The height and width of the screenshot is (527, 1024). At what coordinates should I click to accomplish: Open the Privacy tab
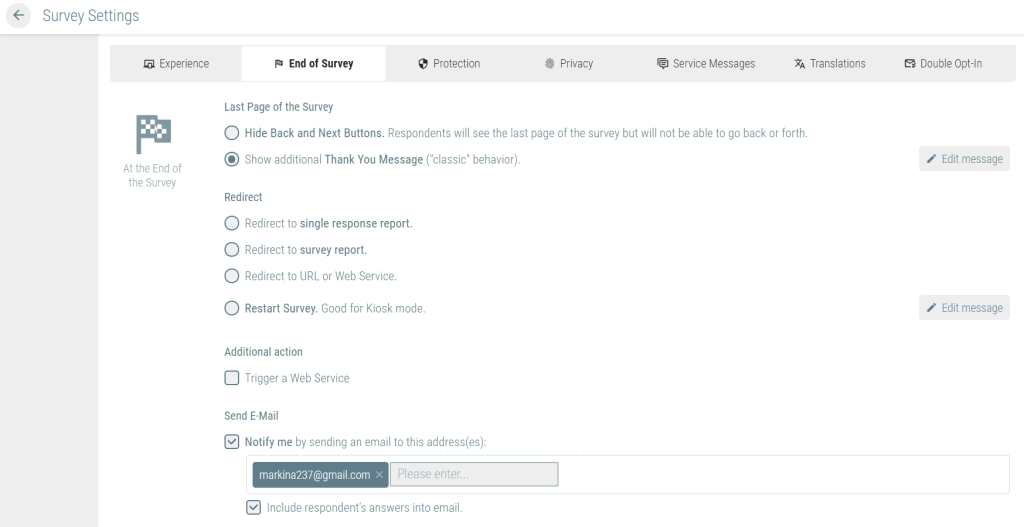(568, 63)
